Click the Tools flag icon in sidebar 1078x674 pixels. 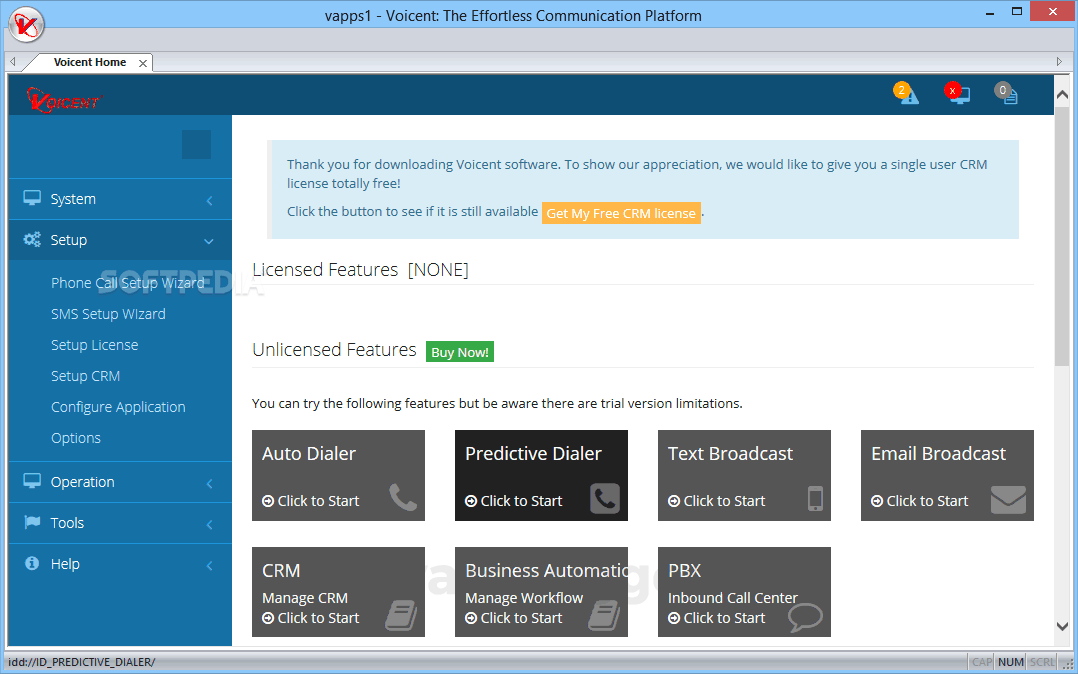(x=32, y=522)
